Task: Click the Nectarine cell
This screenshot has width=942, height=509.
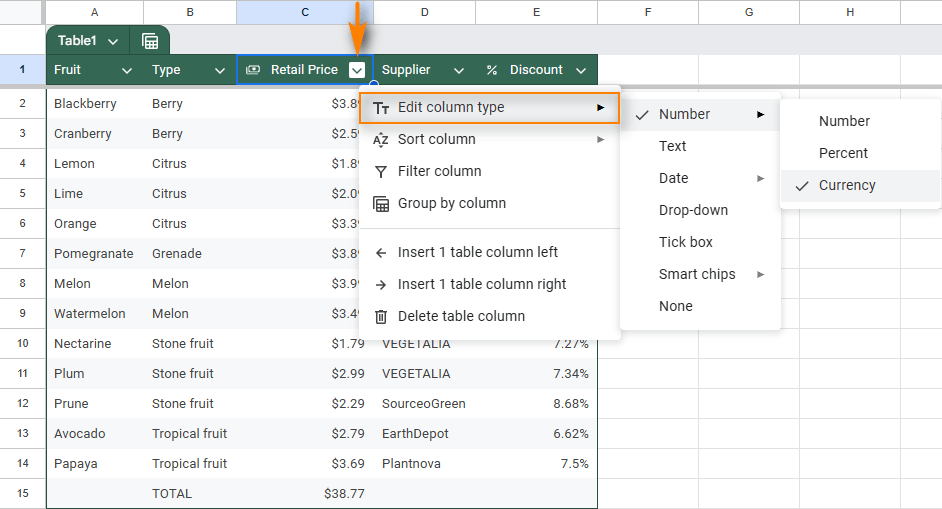Action: [95, 344]
